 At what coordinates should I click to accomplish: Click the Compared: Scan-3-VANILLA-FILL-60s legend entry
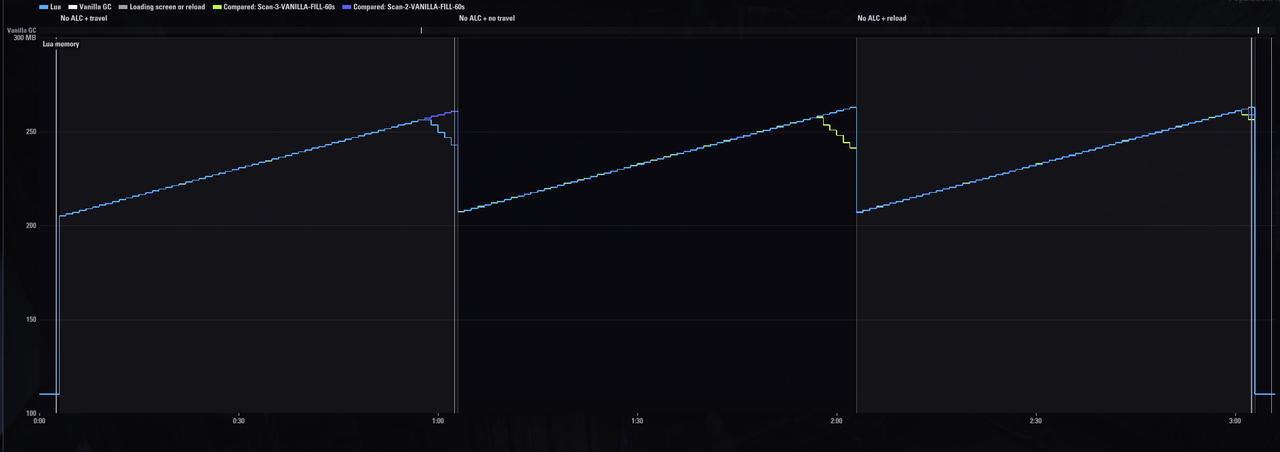click(272, 7)
